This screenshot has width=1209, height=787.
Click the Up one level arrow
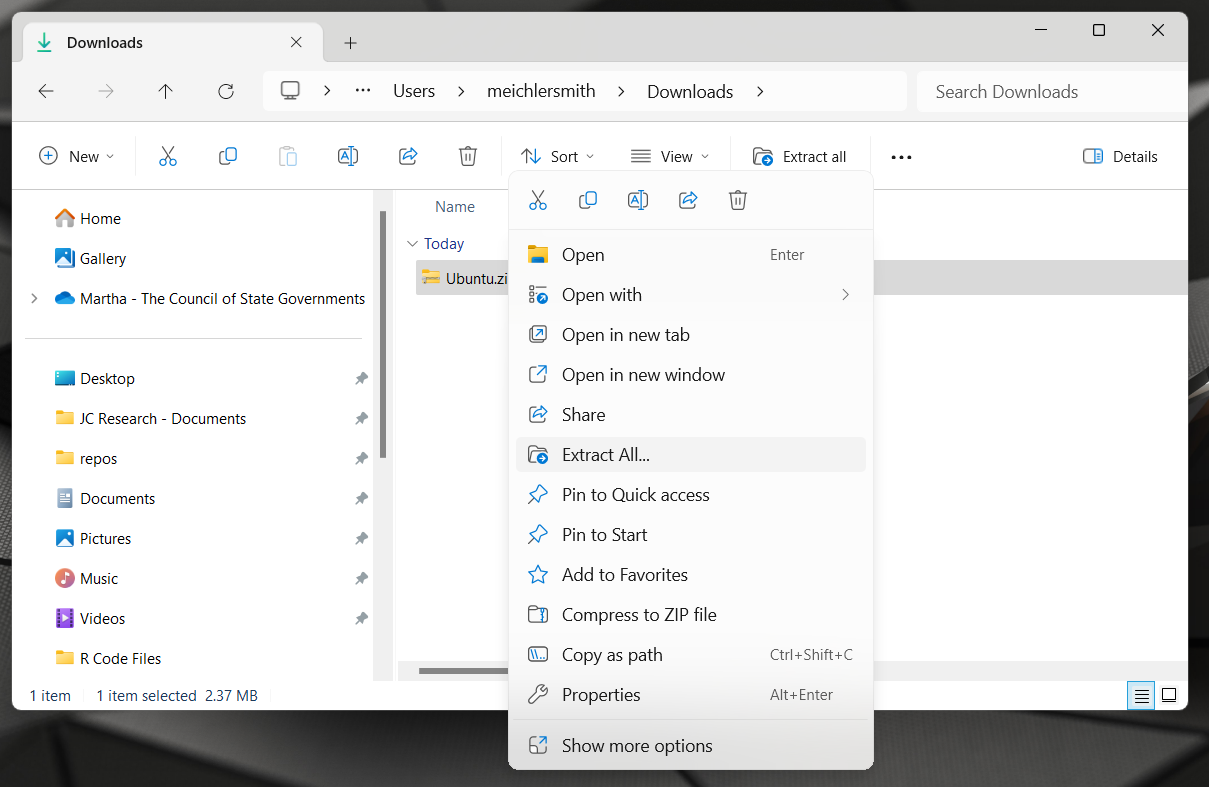point(165,91)
